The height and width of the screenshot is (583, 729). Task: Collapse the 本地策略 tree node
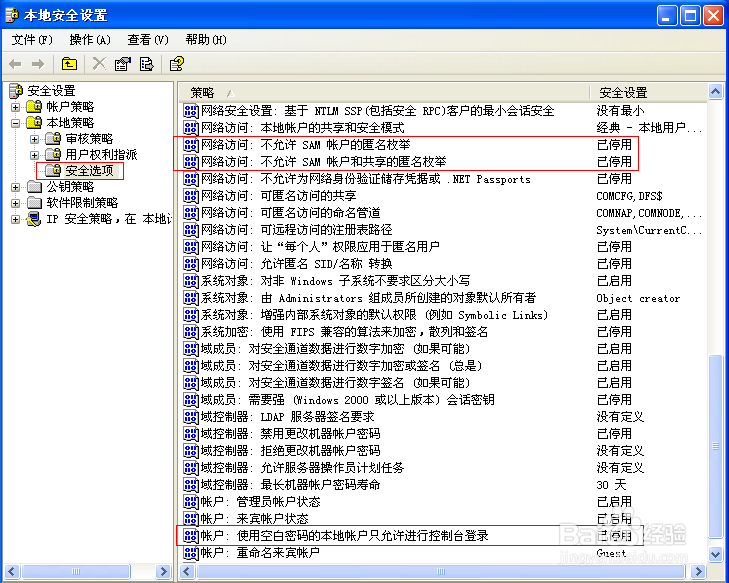(15, 123)
